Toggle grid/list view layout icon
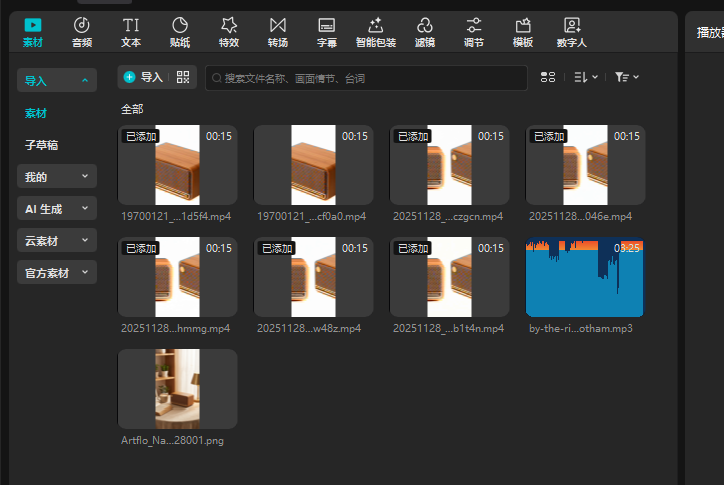This screenshot has height=485, width=724. pos(547,77)
